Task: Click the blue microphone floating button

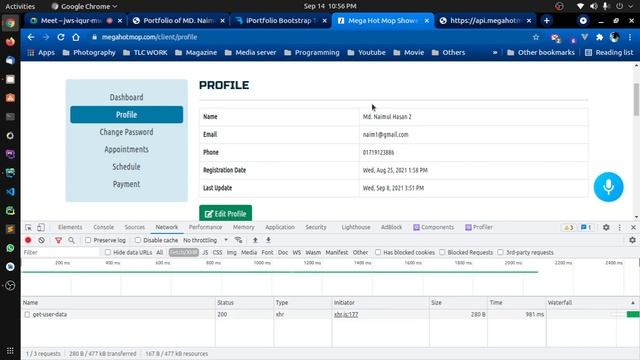Action: [x=608, y=187]
